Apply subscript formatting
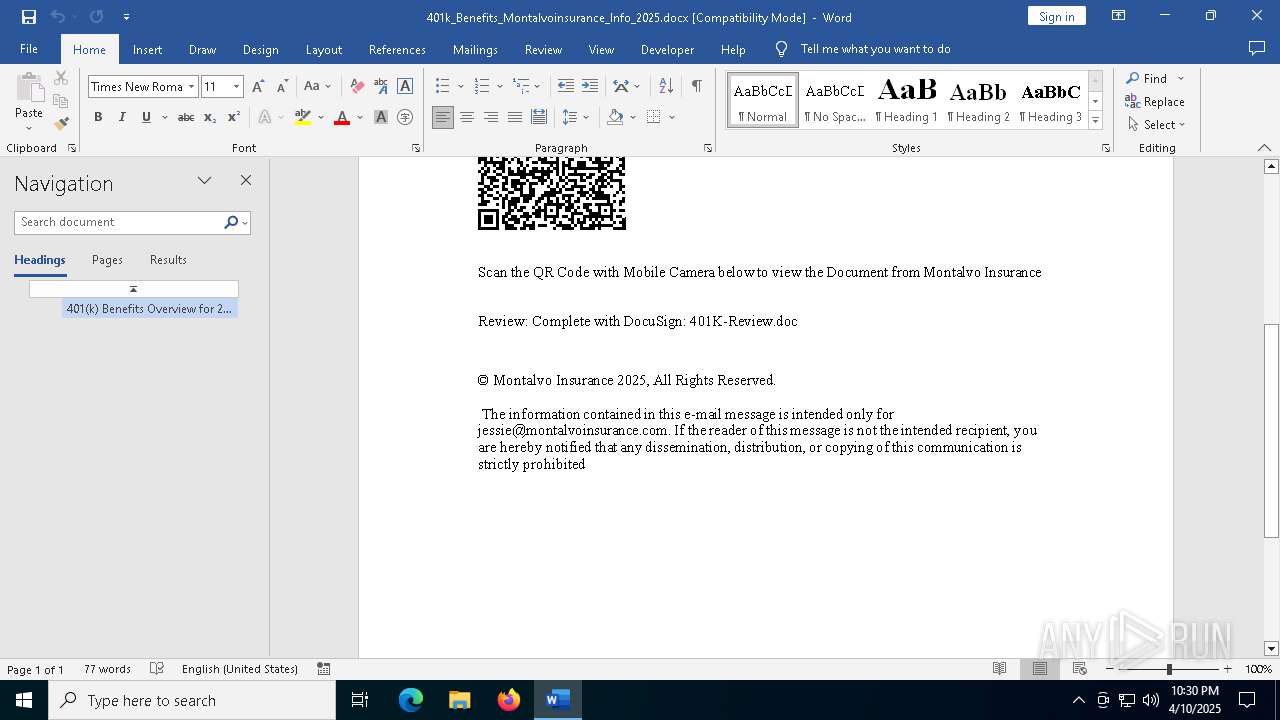Viewport: 1280px width, 720px height. (210, 118)
